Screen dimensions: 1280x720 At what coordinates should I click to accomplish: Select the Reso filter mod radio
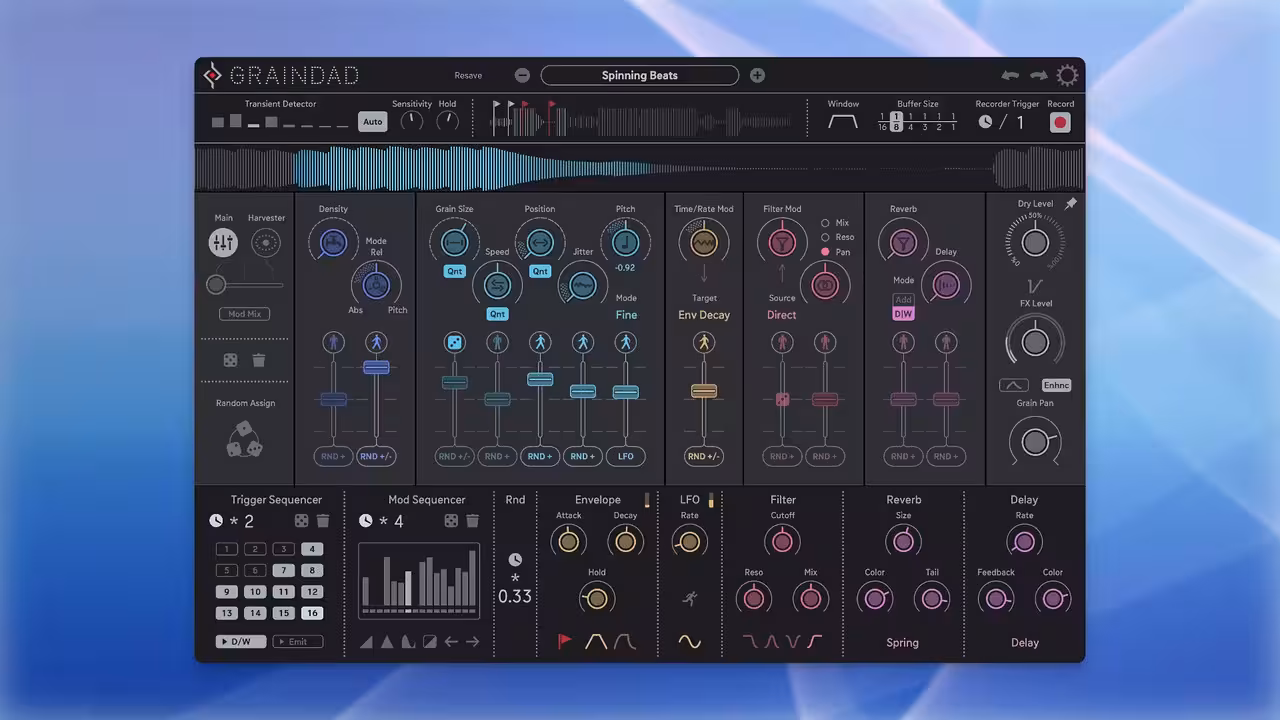pyautogui.click(x=825, y=237)
